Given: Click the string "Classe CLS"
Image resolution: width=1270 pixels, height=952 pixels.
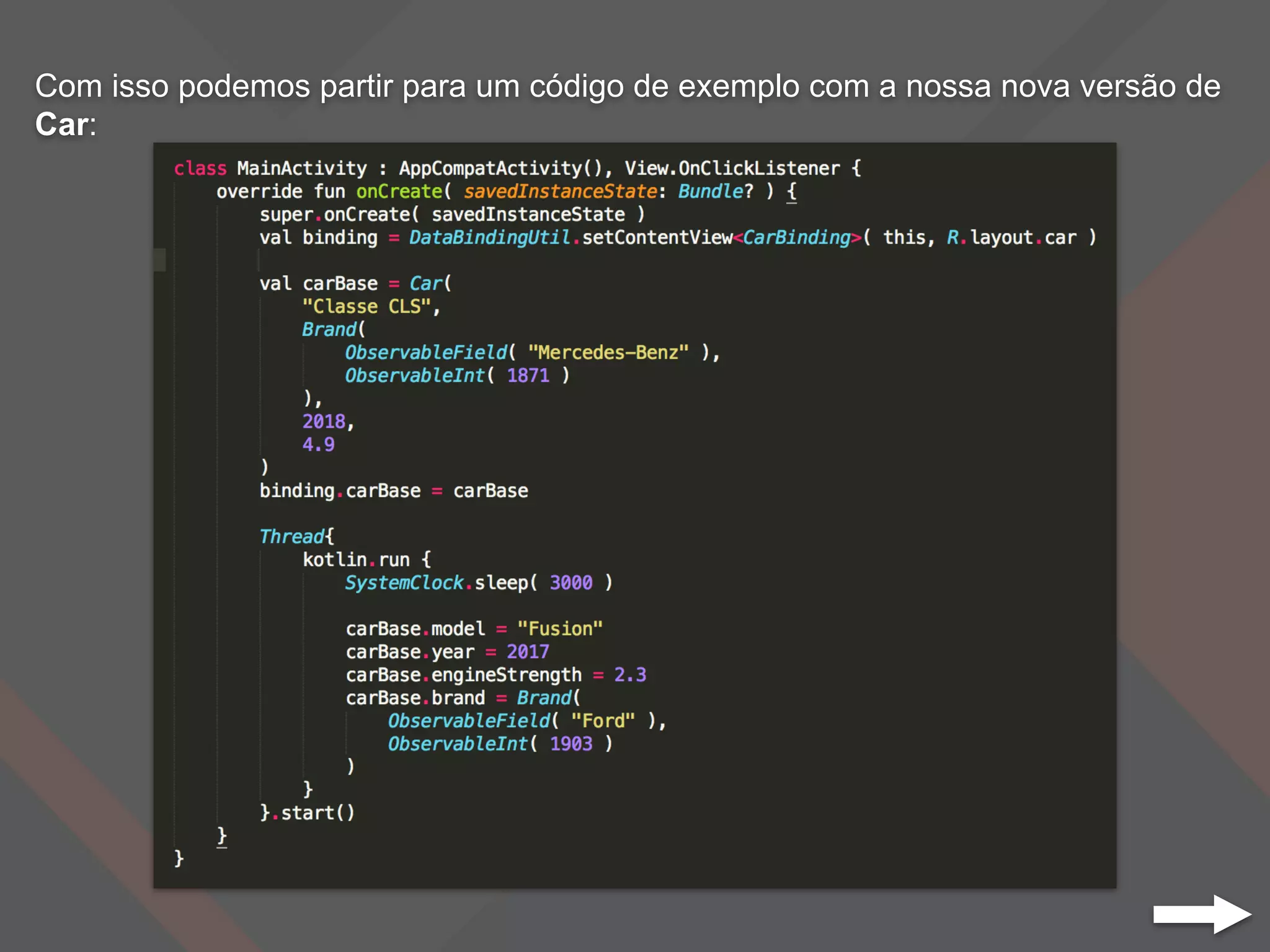Looking at the screenshot, I should (x=366, y=306).
